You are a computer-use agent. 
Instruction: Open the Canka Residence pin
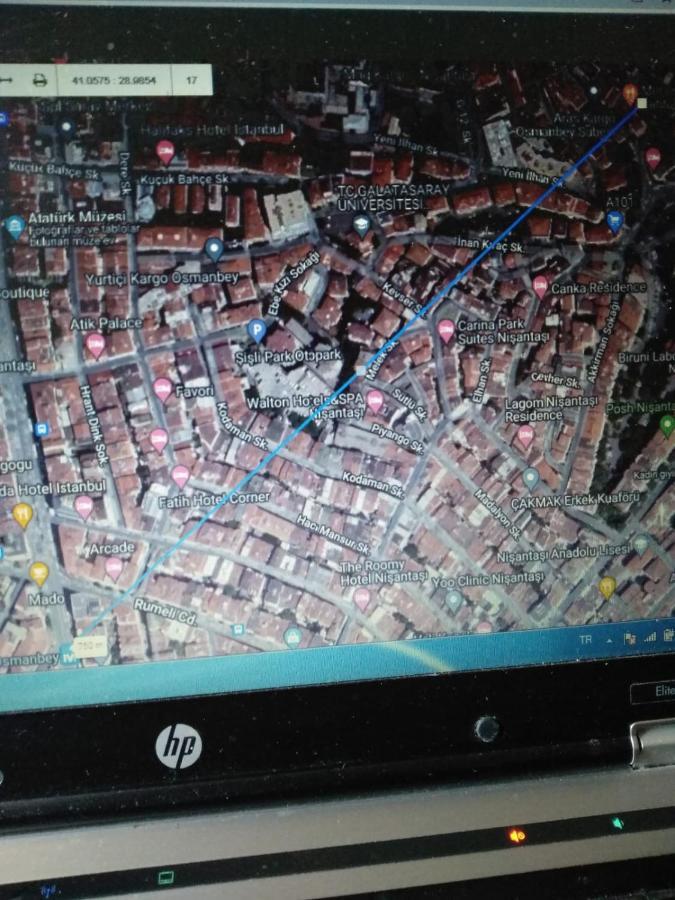click(540, 286)
